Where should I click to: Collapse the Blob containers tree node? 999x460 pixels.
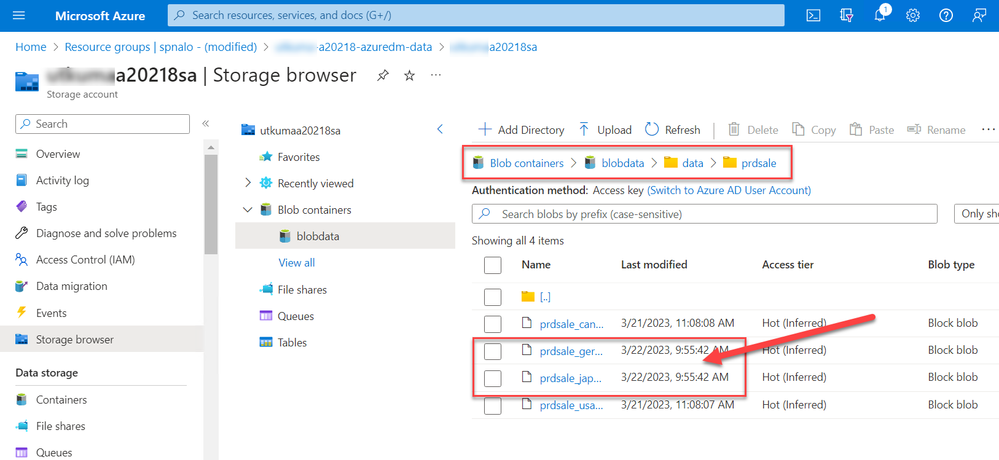(248, 210)
